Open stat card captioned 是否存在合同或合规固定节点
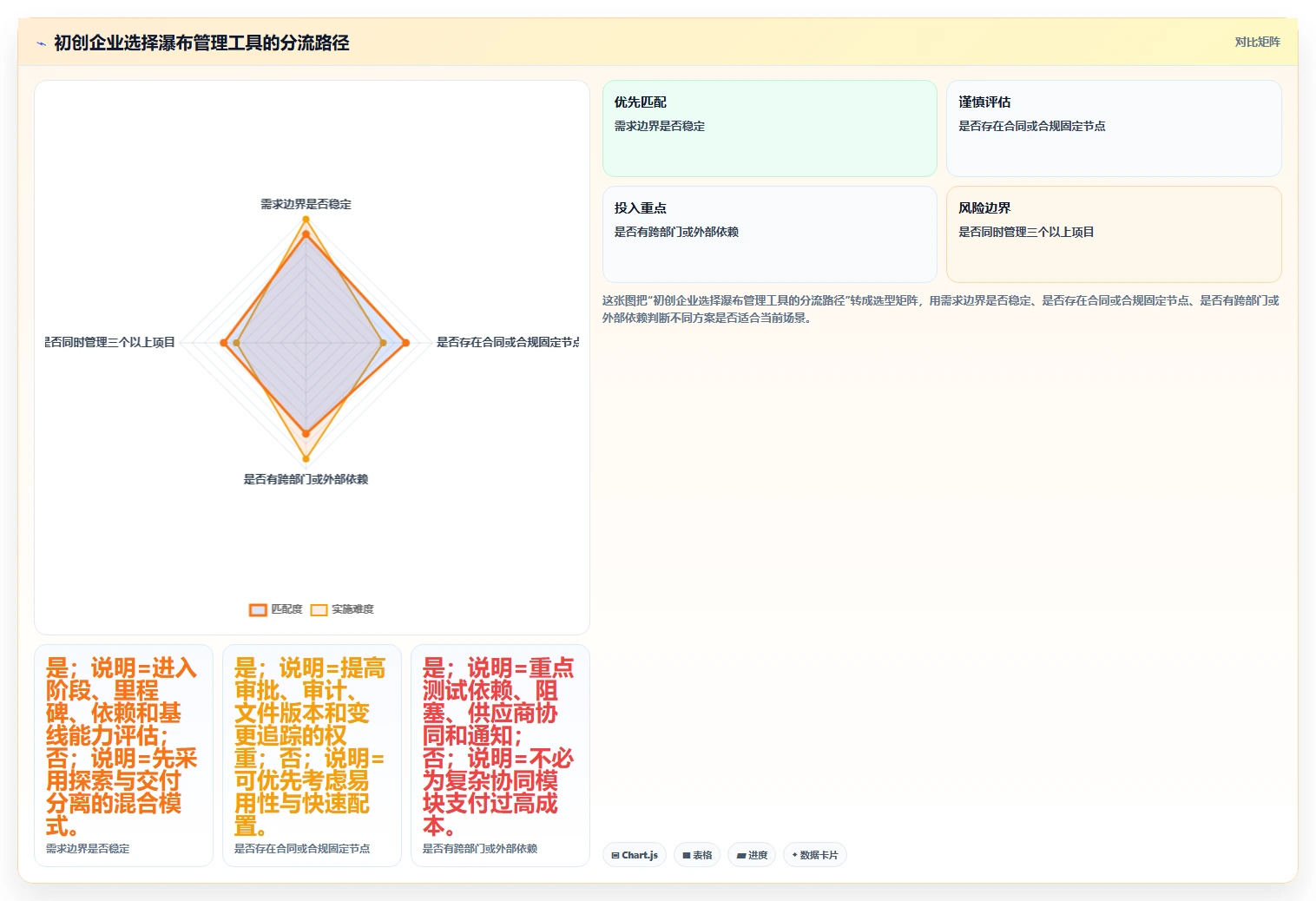The width and height of the screenshot is (1316, 901). click(312, 755)
